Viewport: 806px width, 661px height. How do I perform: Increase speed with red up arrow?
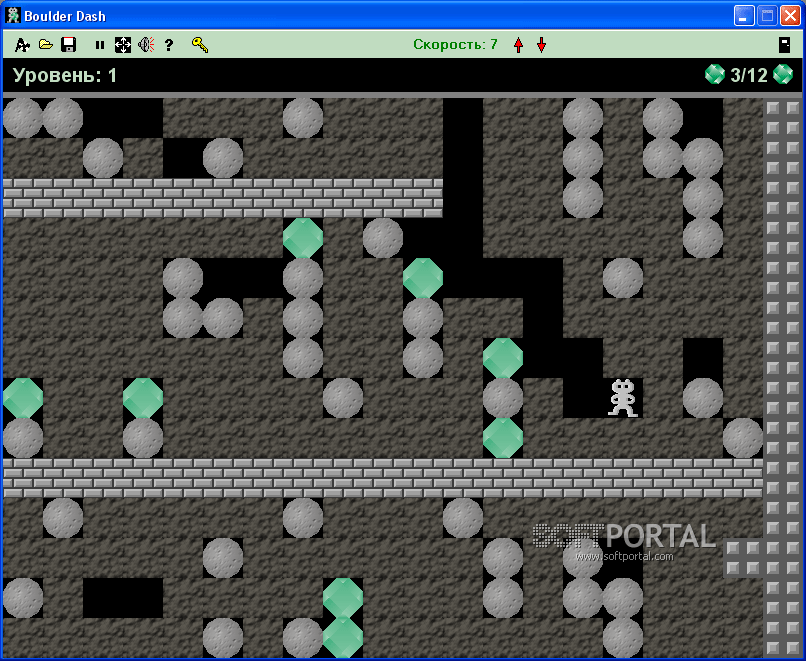click(518, 45)
